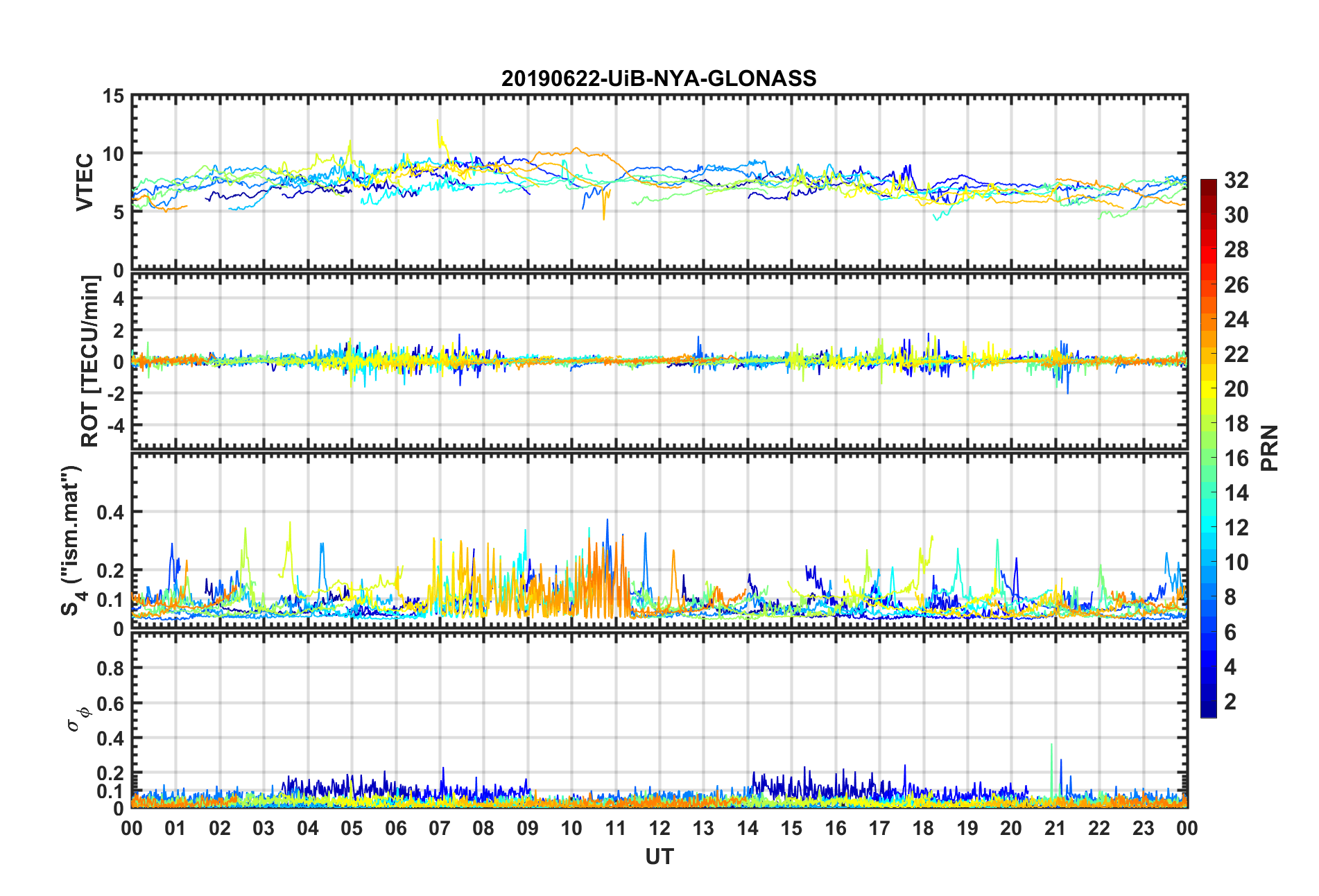The image size is (1319, 896).
Task: Click S4 axis tick value 0.4
Action: click(110, 512)
